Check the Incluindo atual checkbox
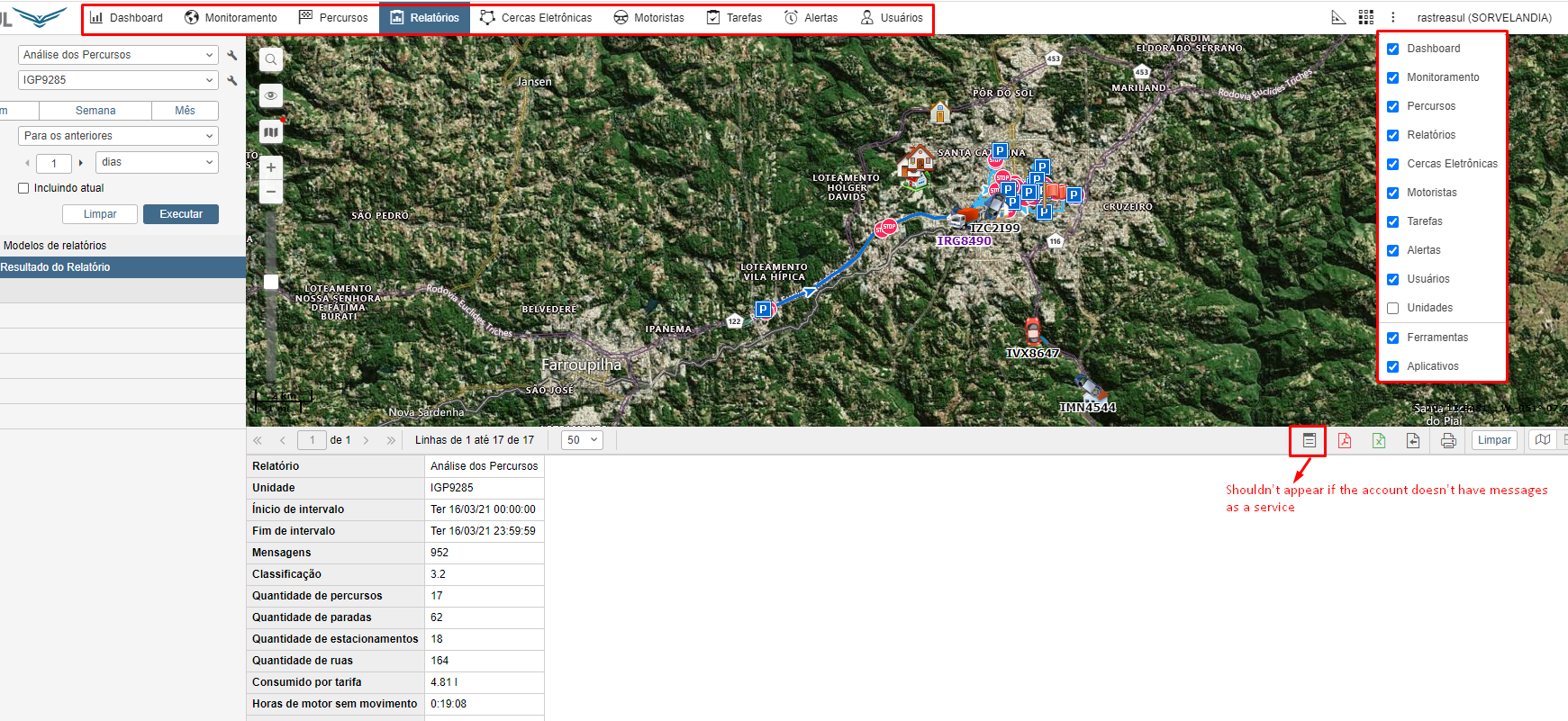 coord(24,188)
